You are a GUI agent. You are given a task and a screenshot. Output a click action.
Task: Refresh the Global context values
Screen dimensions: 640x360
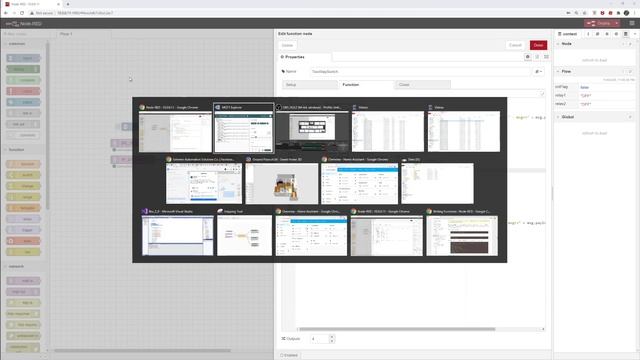(631, 117)
